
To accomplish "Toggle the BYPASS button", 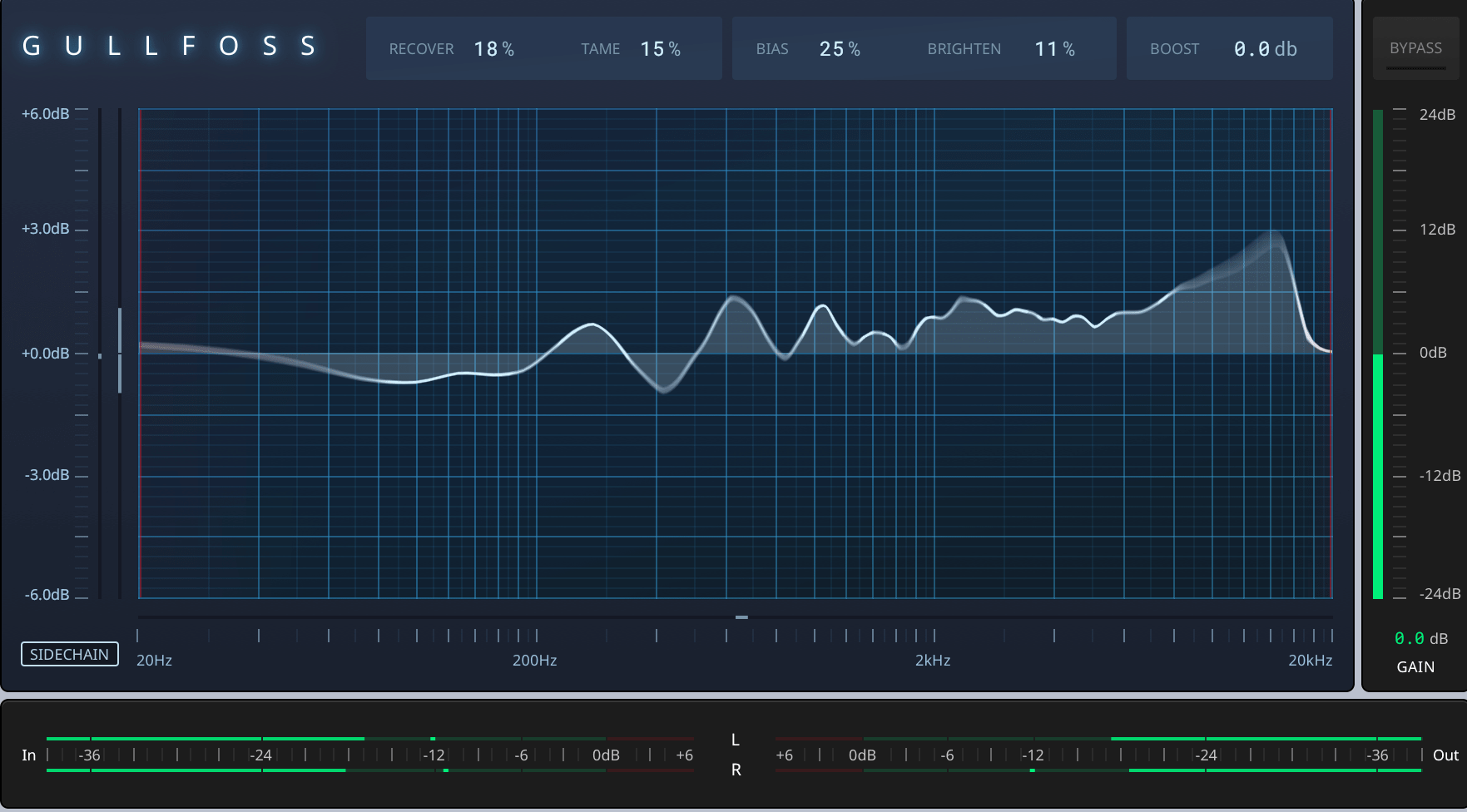I will click(x=1415, y=48).
